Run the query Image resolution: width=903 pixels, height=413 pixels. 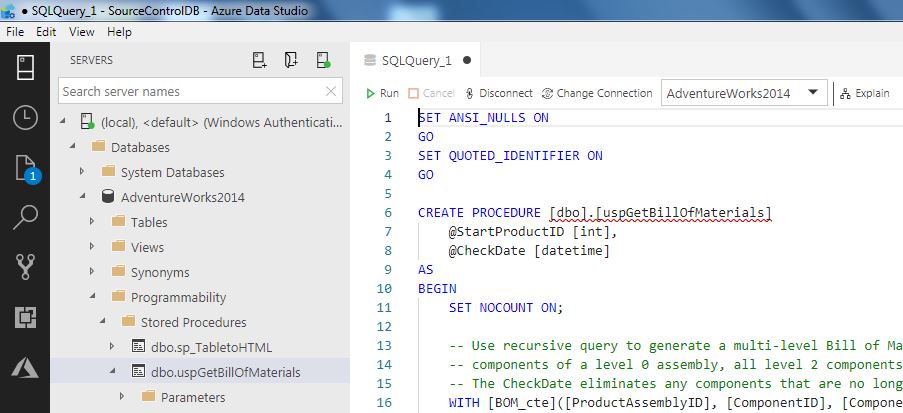382,93
